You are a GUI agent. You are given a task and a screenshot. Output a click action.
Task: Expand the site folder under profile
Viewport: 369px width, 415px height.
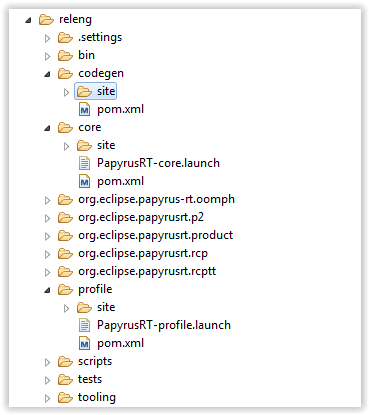66,308
